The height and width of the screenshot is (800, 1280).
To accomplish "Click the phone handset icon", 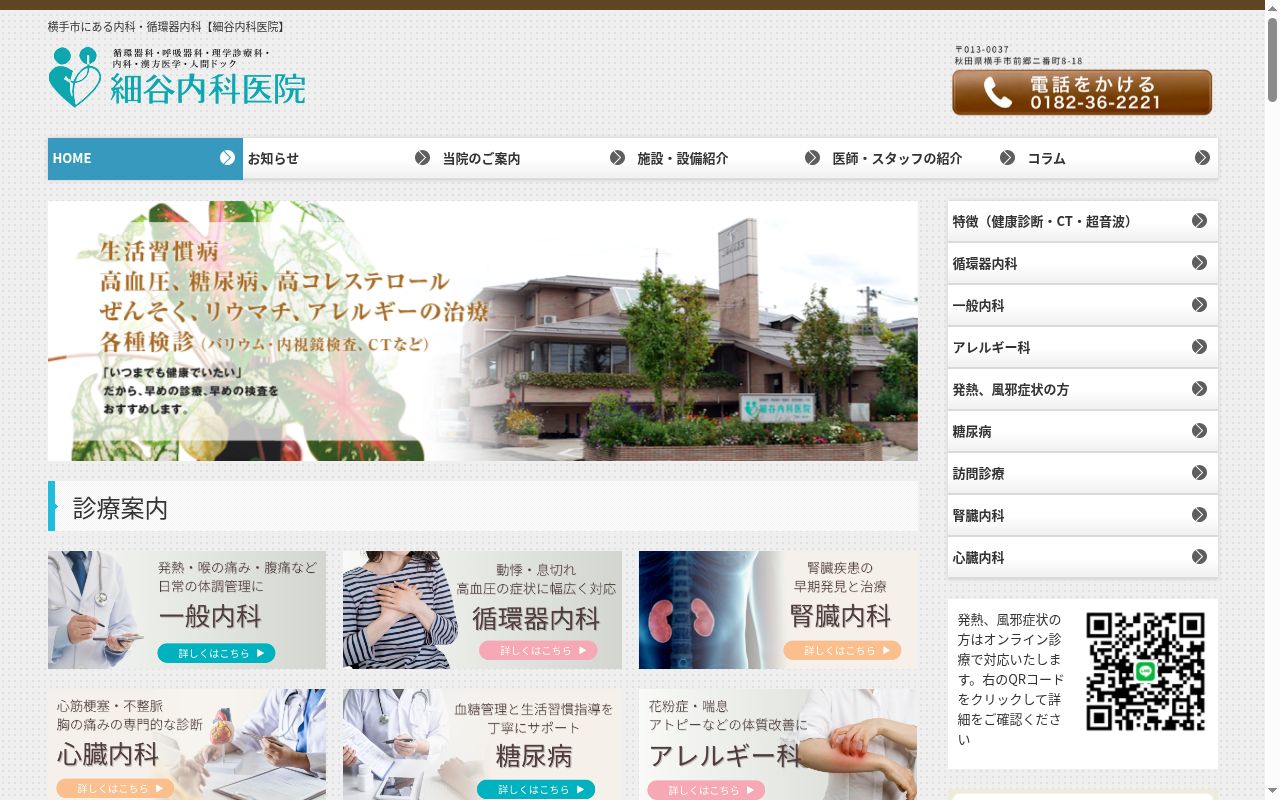I will pyautogui.click(x=997, y=93).
